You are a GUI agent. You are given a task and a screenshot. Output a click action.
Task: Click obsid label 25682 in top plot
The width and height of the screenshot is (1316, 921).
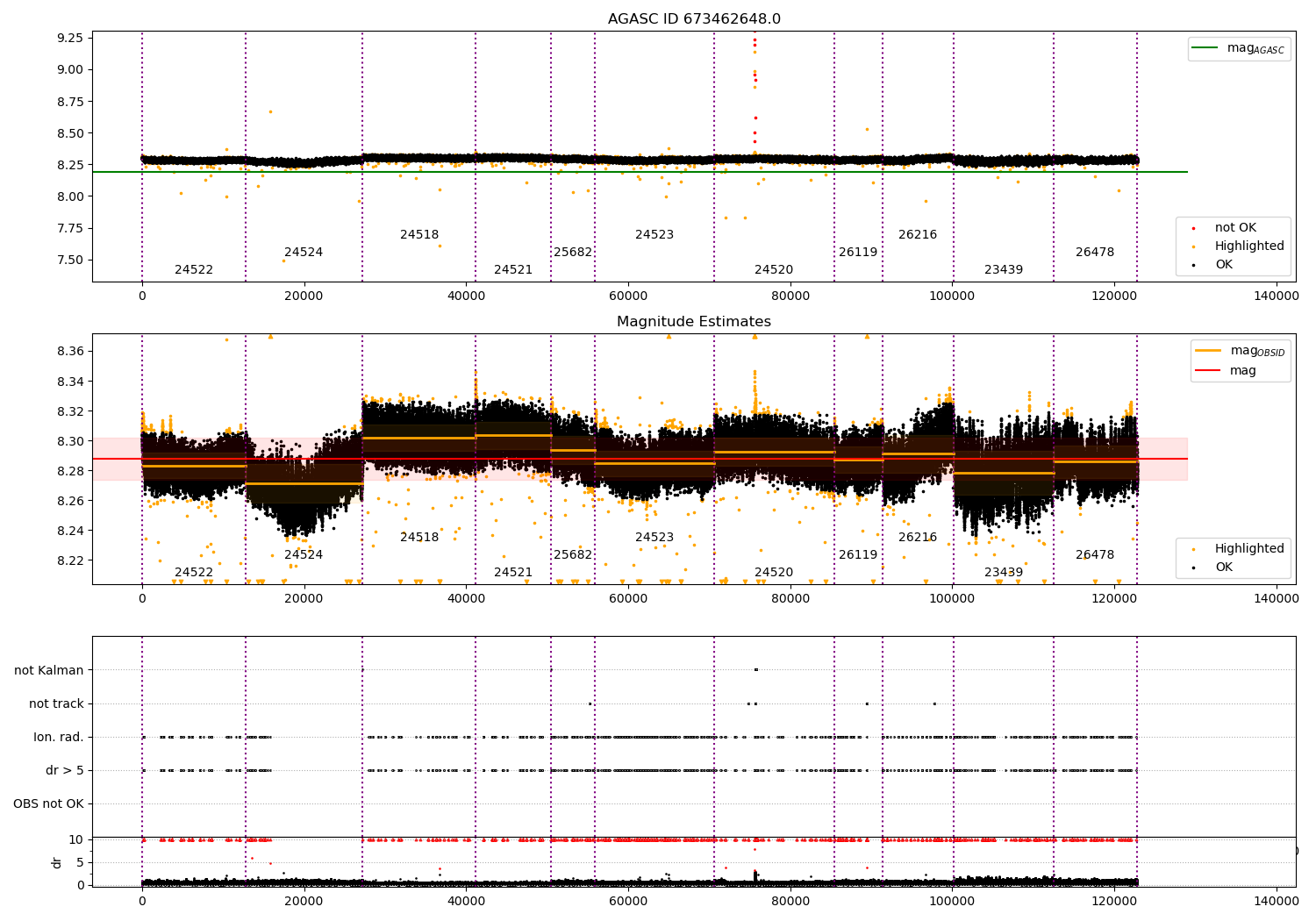click(x=573, y=253)
